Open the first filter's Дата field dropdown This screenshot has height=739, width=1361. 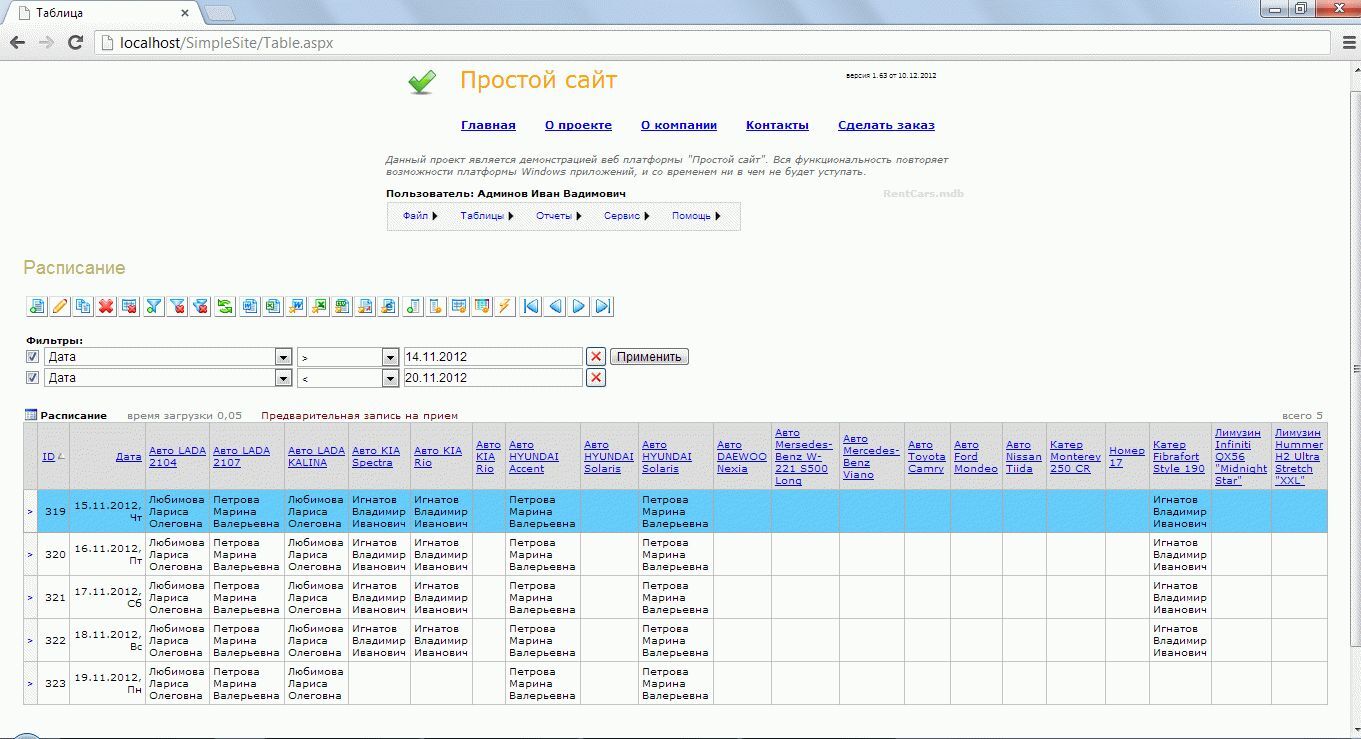pyautogui.click(x=282, y=357)
